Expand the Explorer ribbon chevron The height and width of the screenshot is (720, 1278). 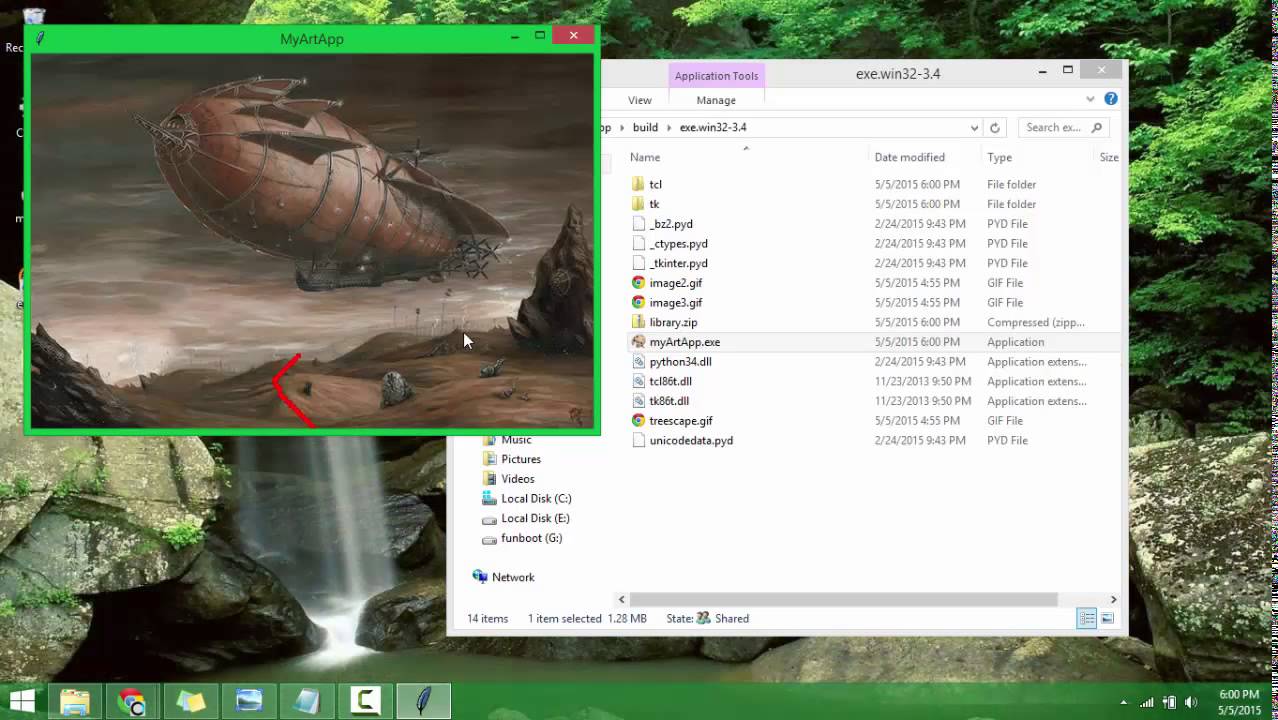(x=1090, y=99)
